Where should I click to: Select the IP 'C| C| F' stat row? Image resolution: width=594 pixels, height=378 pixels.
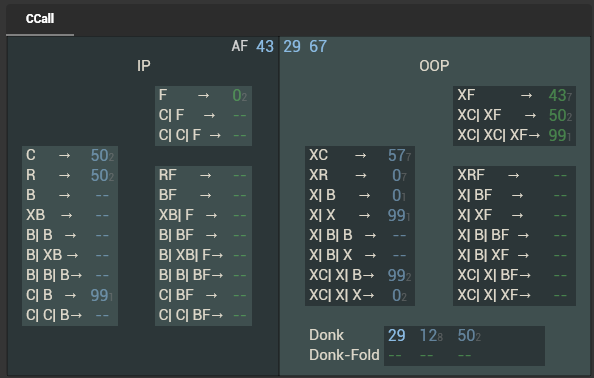tap(203, 135)
